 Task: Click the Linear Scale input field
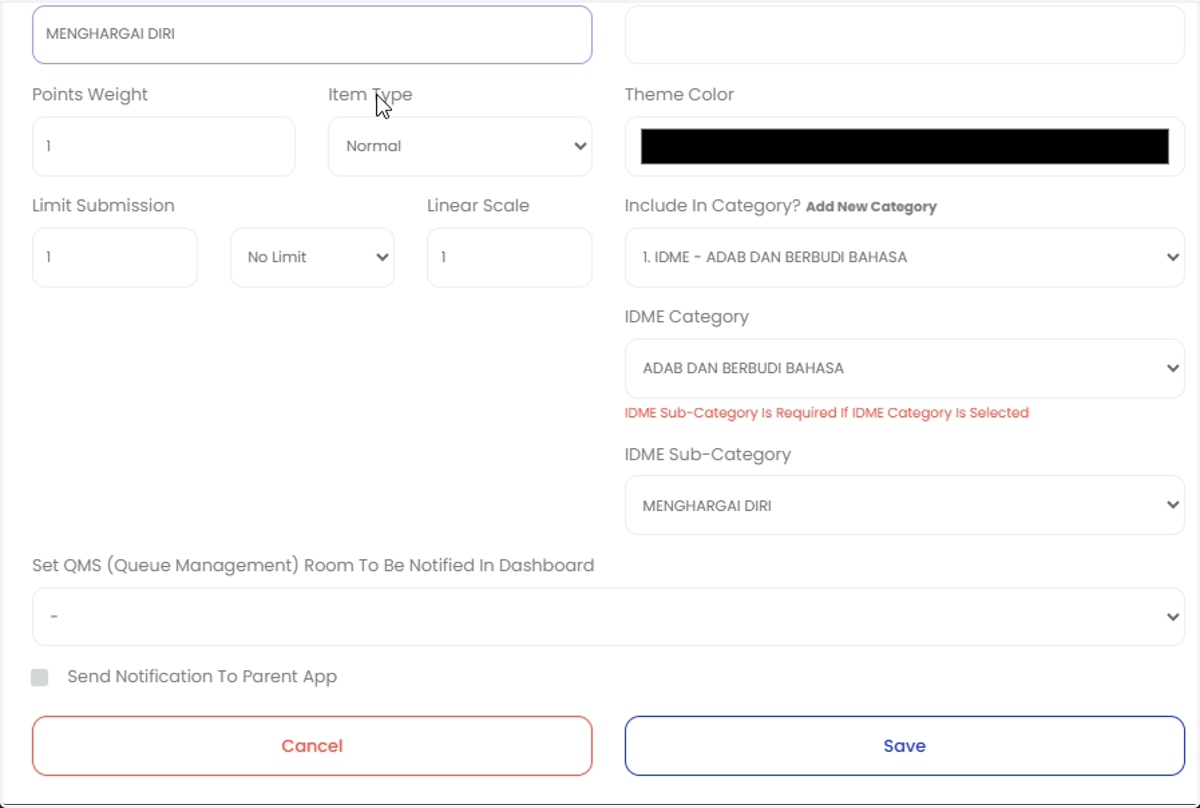click(510, 257)
